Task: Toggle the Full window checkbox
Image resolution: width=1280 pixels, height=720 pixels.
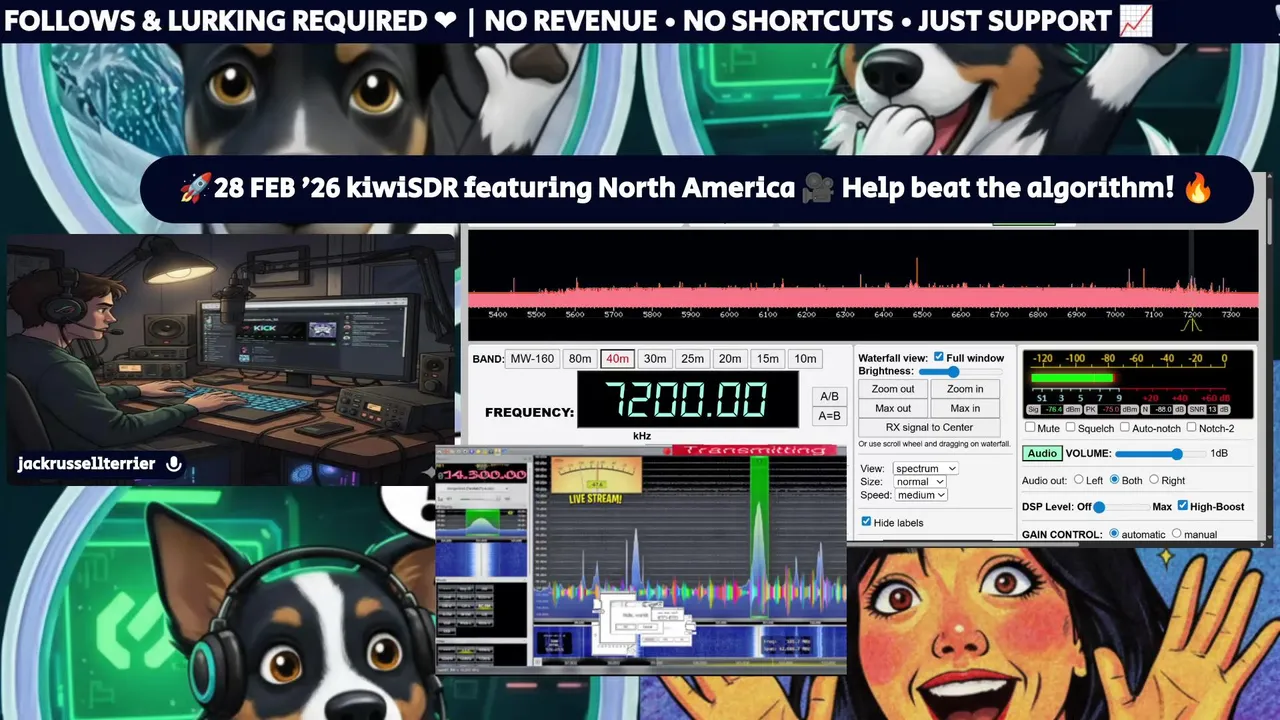Action: (x=938, y=357)
